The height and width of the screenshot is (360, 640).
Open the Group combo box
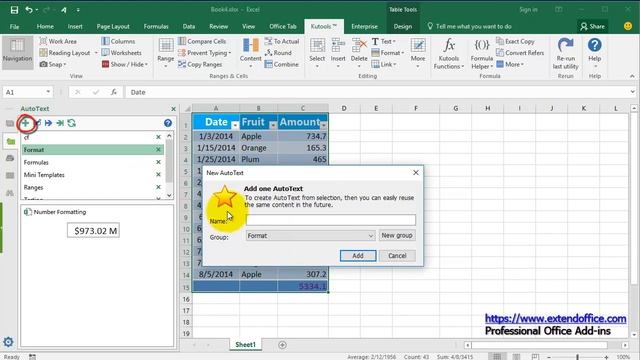point(310,236)
